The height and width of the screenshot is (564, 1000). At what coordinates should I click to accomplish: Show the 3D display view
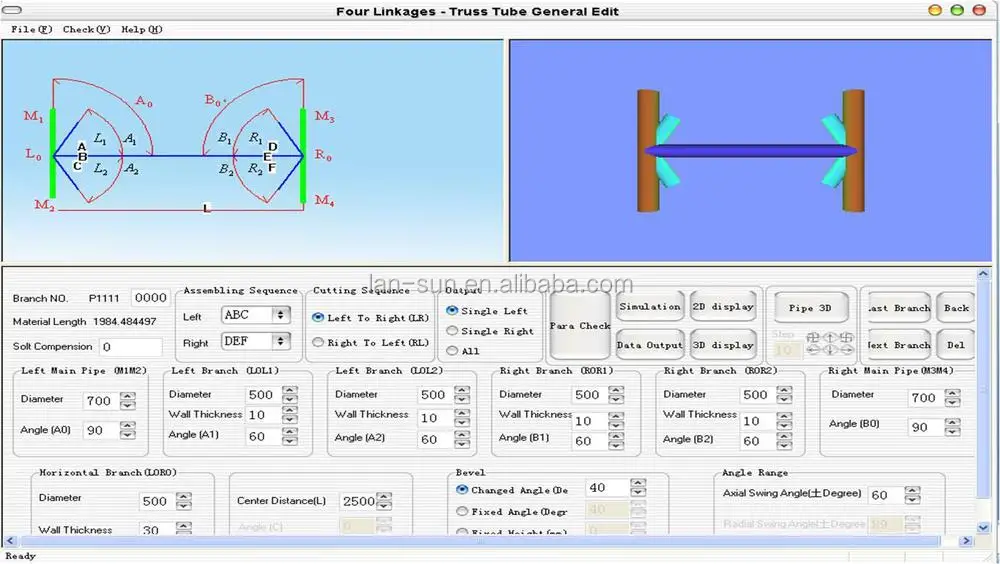(x=723, y=345)
